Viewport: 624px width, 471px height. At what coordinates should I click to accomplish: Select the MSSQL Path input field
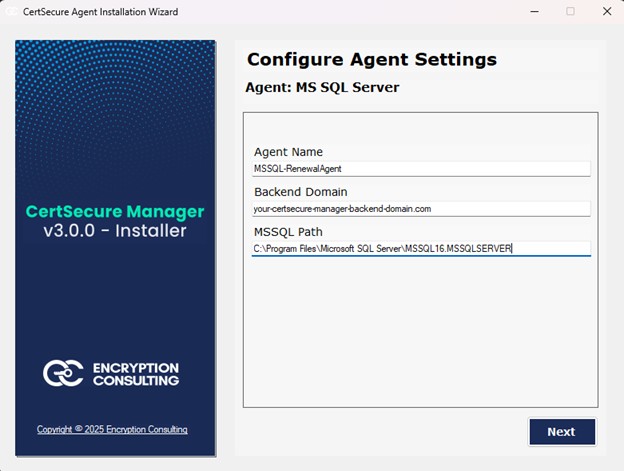pyautogui.click(x=421, y=249)
